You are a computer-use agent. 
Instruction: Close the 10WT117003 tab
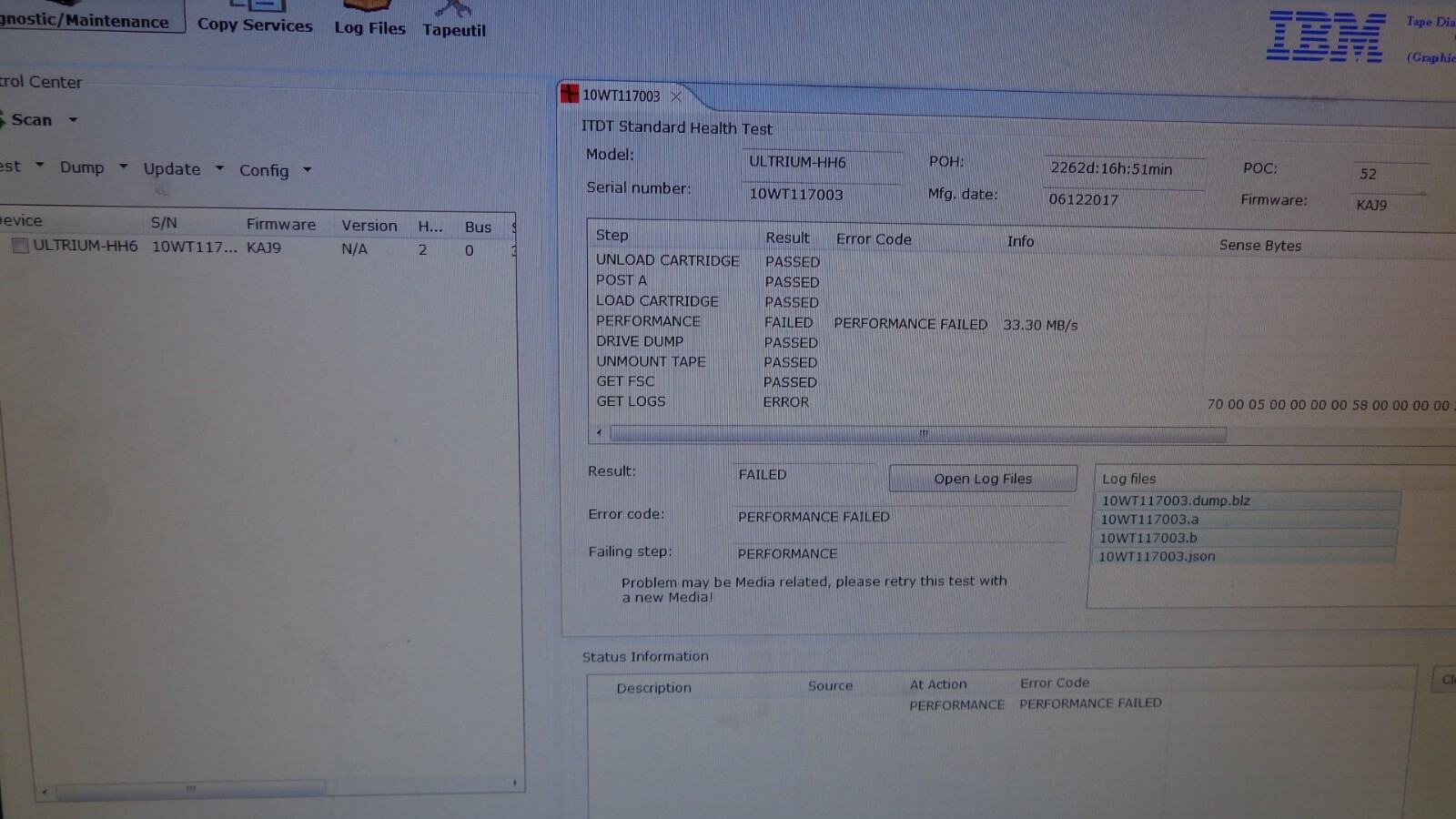click(676, 96)
